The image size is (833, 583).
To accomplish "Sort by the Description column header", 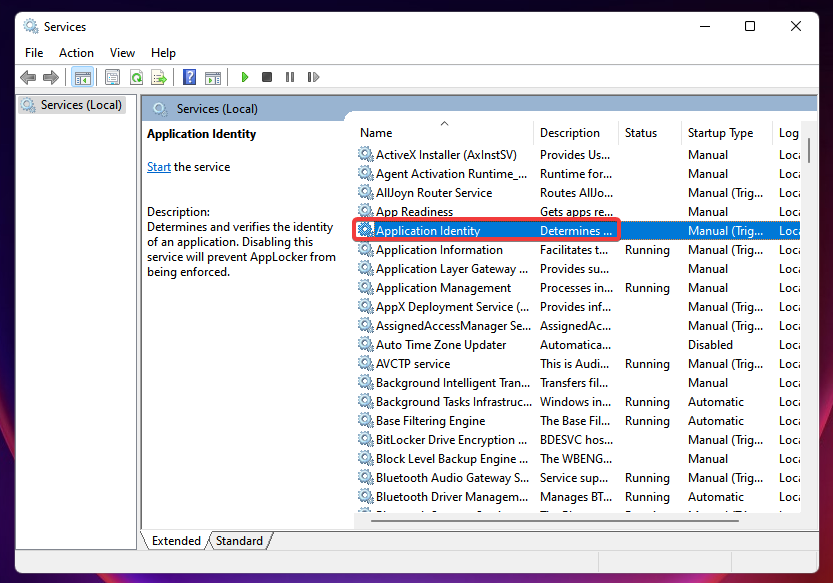I will [x=576, y=133].
